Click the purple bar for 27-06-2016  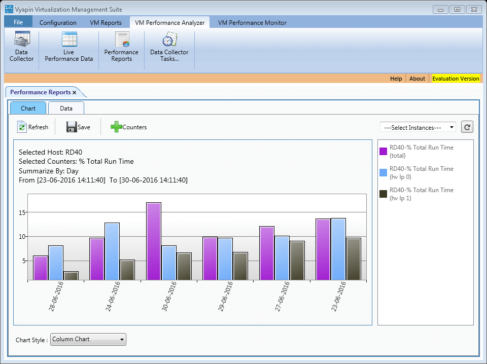click(x=267, y=253)
